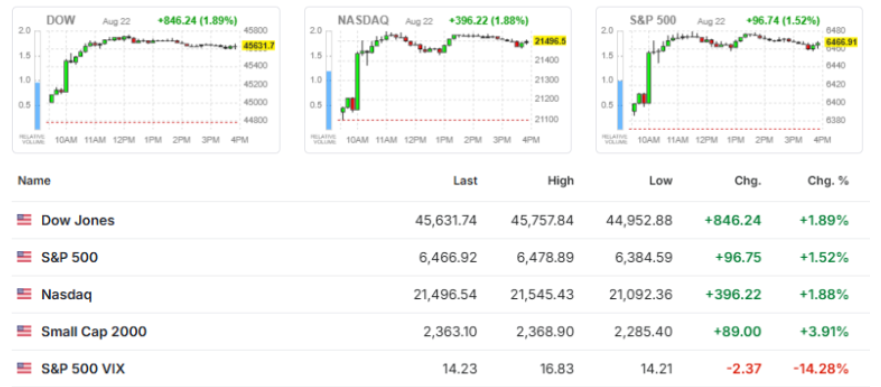Click the highlighted 6466.91 price label
This screenshot has height=387, width=881.
click(x=841, y=42)
